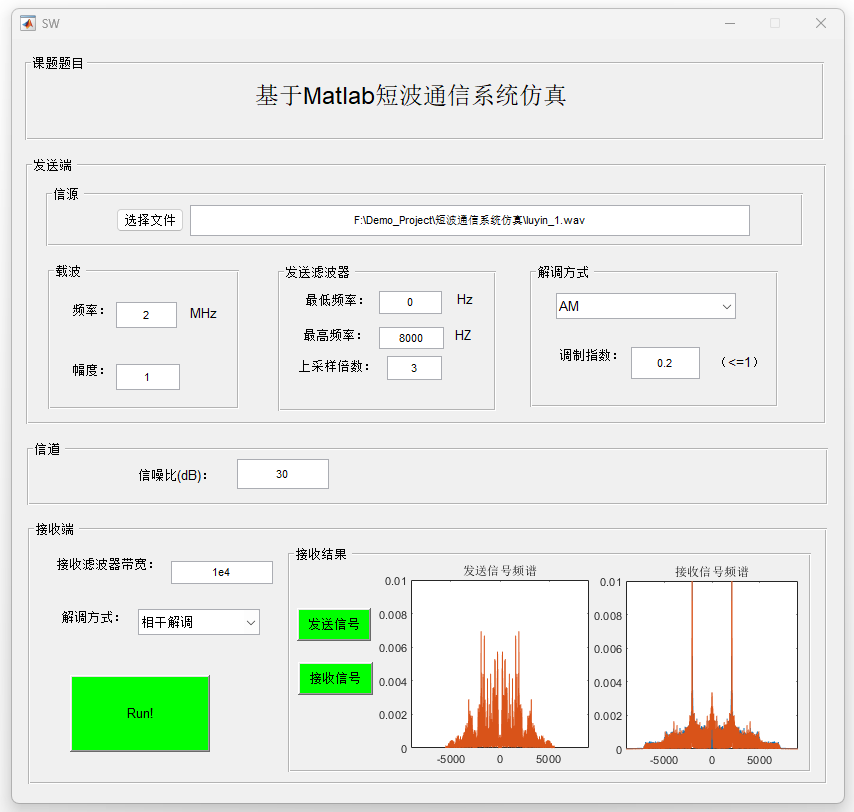The width and height of the screenshot is (854, 812).
Task: Click the carrier 频率 input field
Action: tap(146, 315)
